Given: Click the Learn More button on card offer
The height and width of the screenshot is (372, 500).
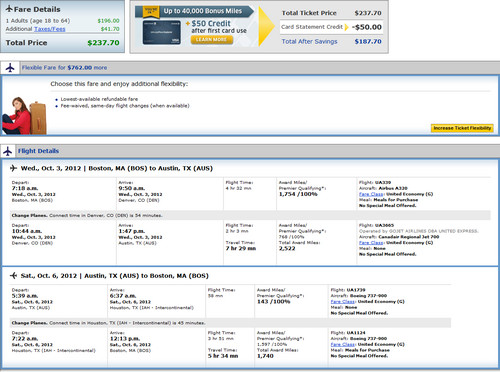Looking at the screenshot, I should pos(211,40).
